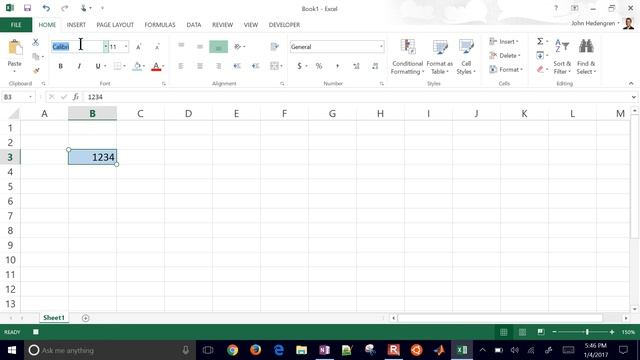Click the Paste clipboard icon
The height and width of the screenshot is (360, 640).
pyautogui.click(x=15, y=48)
